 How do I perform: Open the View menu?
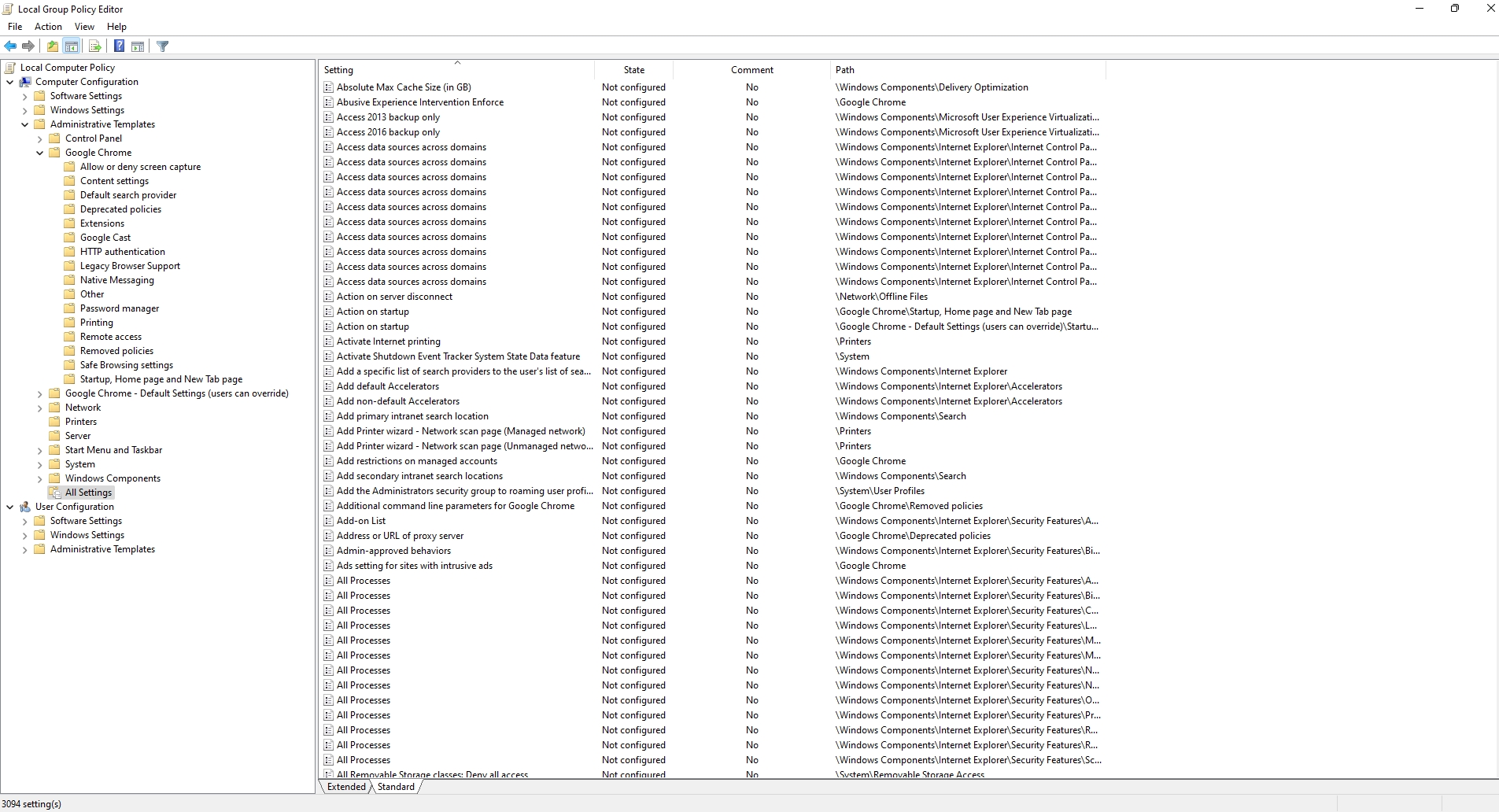pos(84,27)
